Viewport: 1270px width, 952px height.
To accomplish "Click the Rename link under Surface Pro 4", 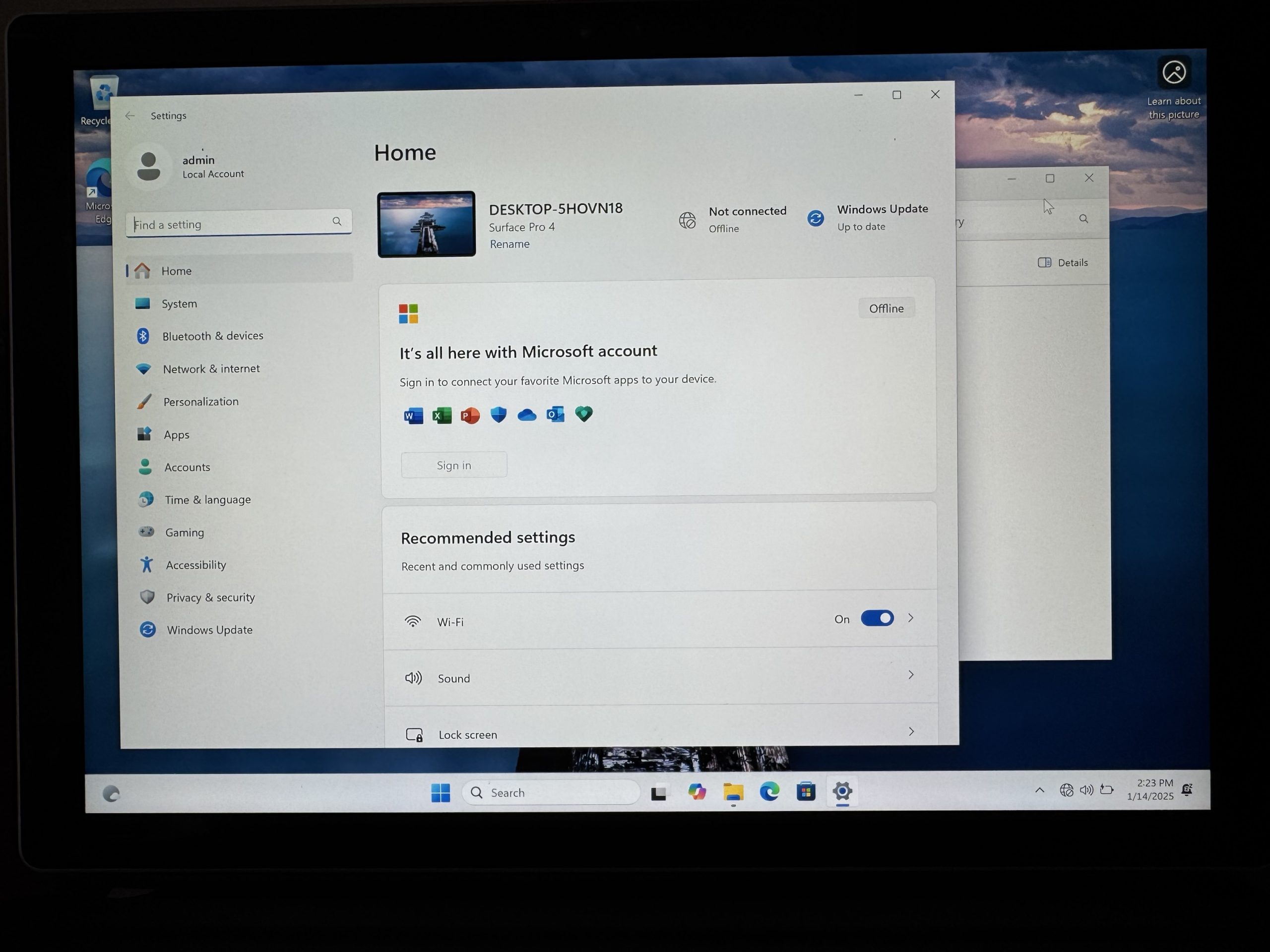I will [509, 244].
